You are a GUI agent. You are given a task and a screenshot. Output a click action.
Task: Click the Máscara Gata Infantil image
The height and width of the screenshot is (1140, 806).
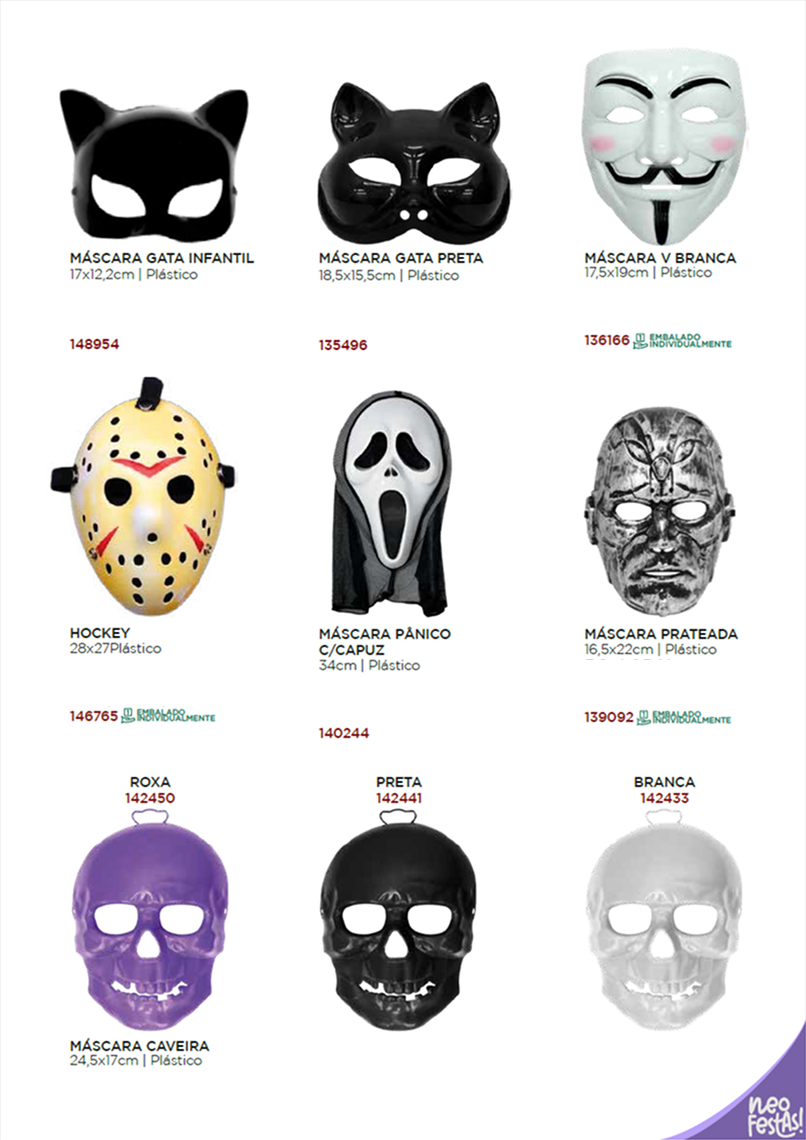coord(153,155)
